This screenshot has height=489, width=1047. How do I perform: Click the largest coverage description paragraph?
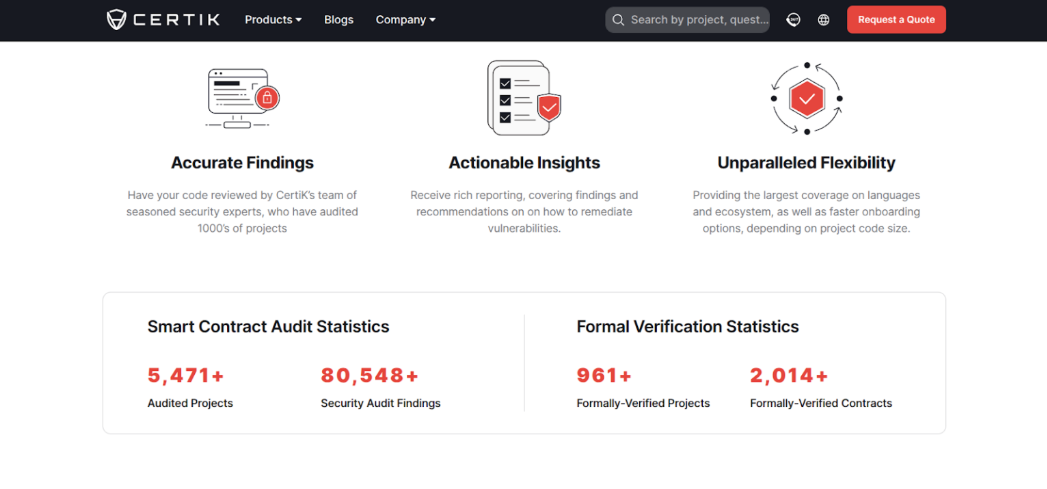coord(807,212)
